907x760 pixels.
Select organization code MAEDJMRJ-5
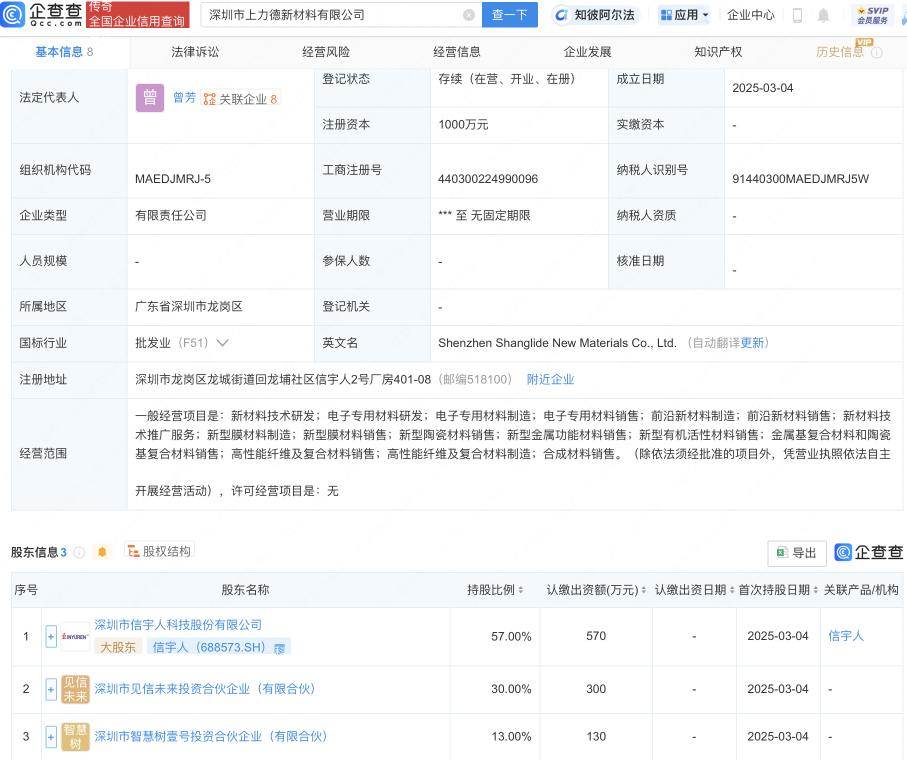pos(173,179)
